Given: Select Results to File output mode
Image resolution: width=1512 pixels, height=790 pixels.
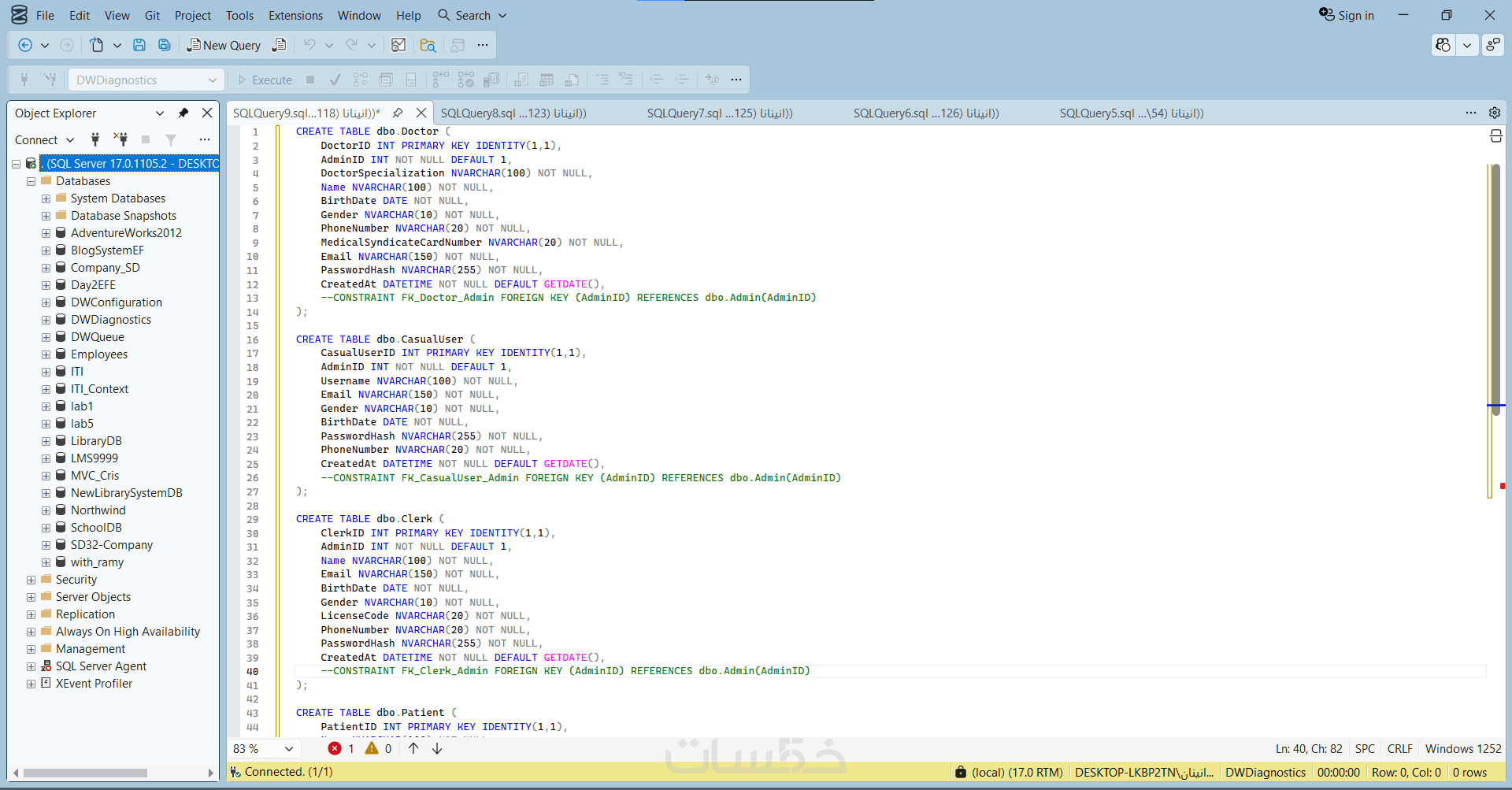Looking at the screenshot, I should coord(572,80).
